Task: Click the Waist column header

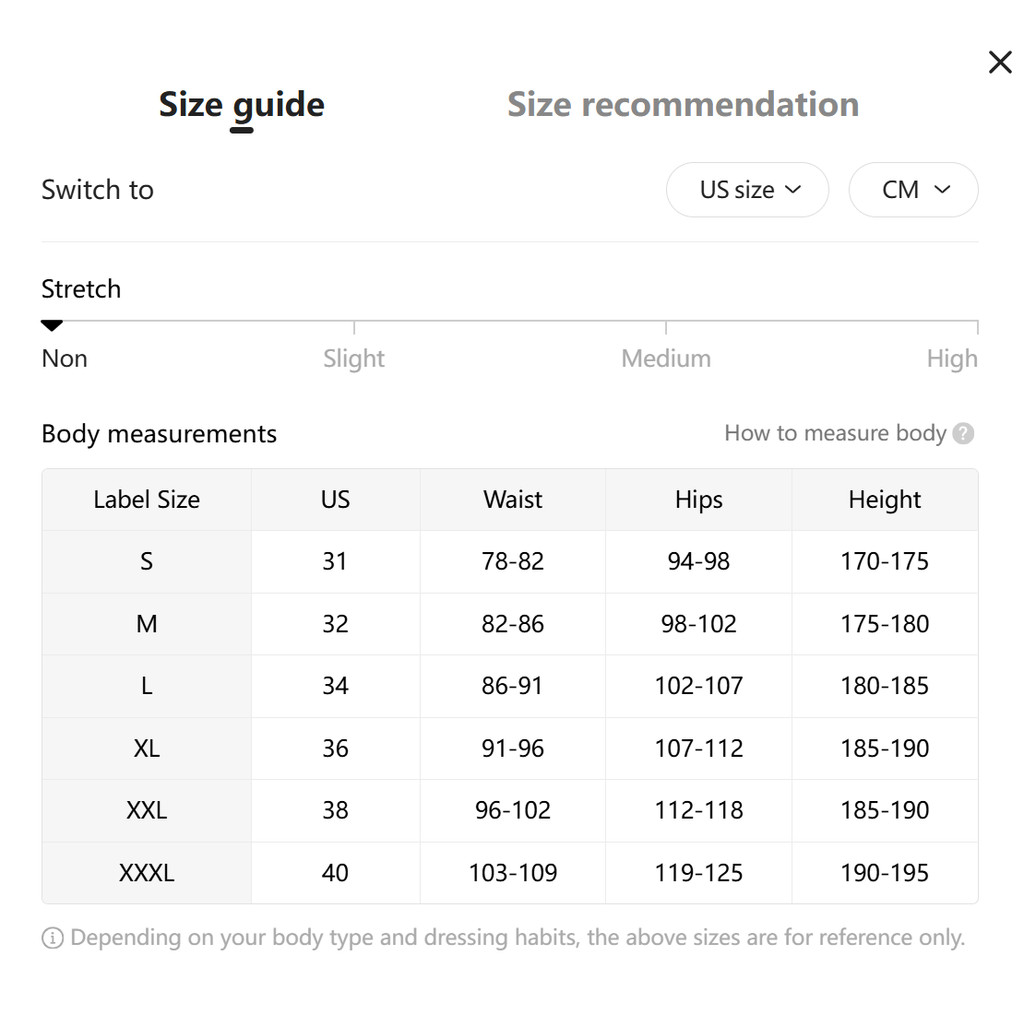Action: point(512,500)
